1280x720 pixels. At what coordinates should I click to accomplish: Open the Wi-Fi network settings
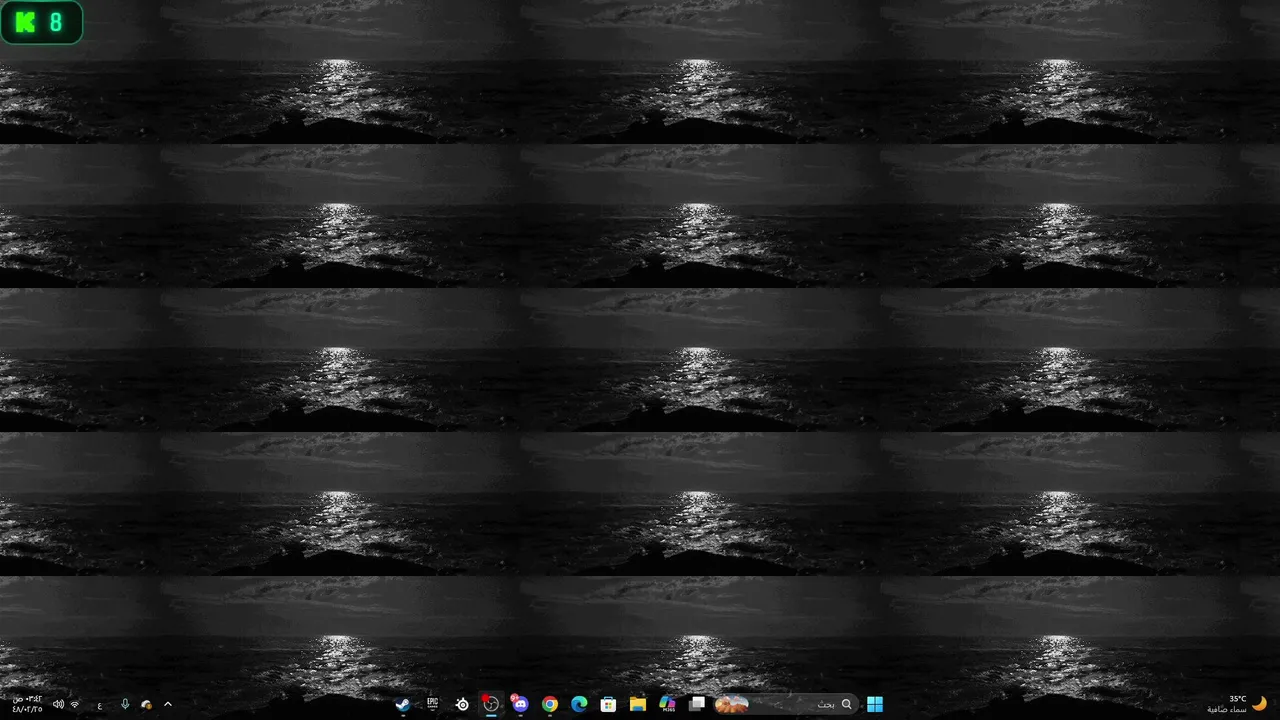74,704
